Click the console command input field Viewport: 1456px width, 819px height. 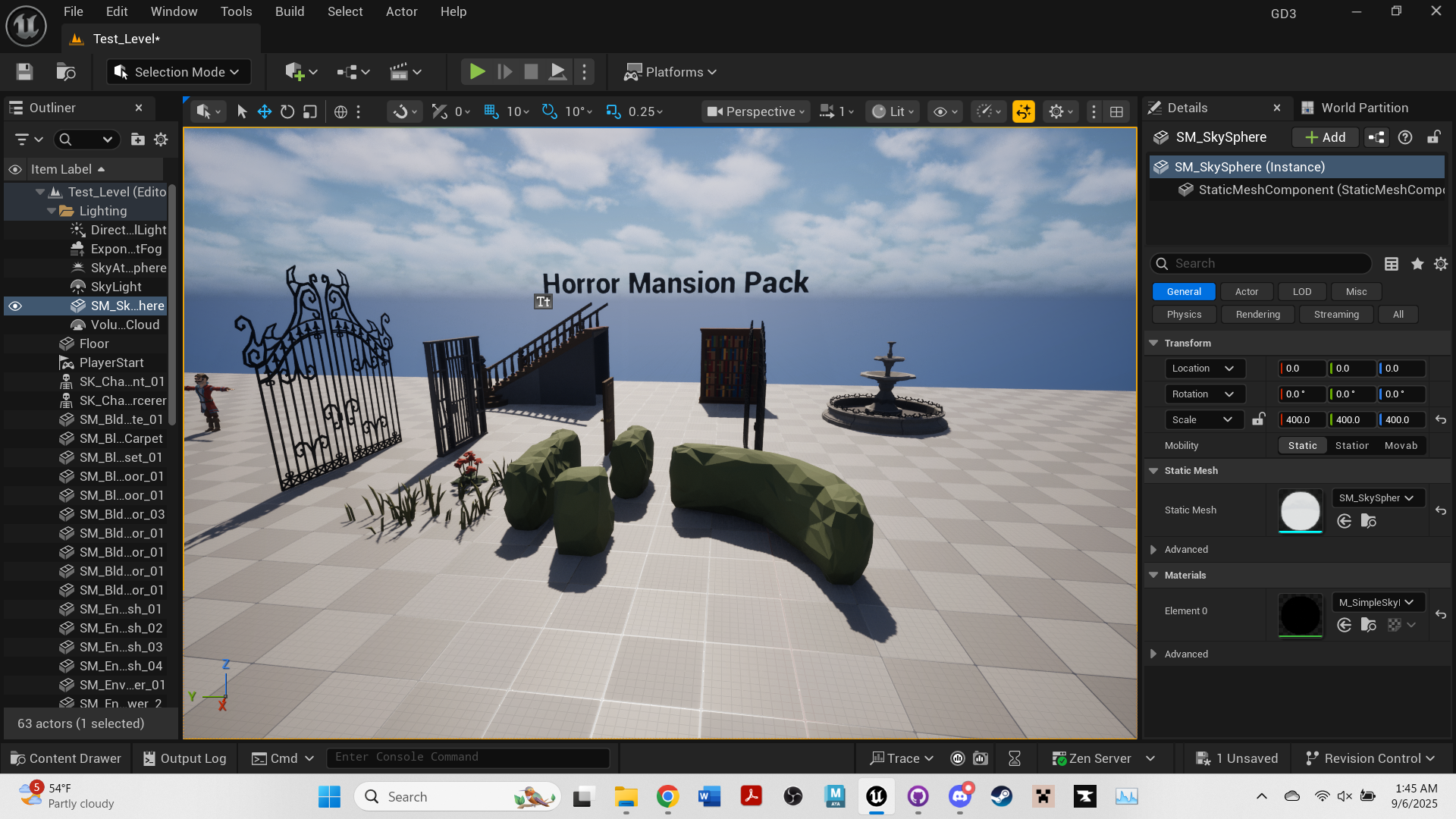click(468, 758)
